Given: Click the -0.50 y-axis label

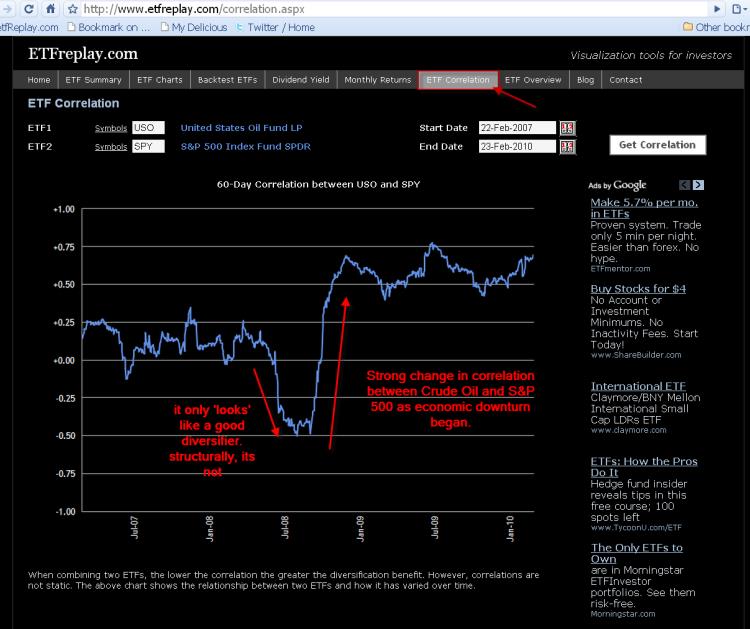Looking at the screenshot, I should [x=65, y=436].
